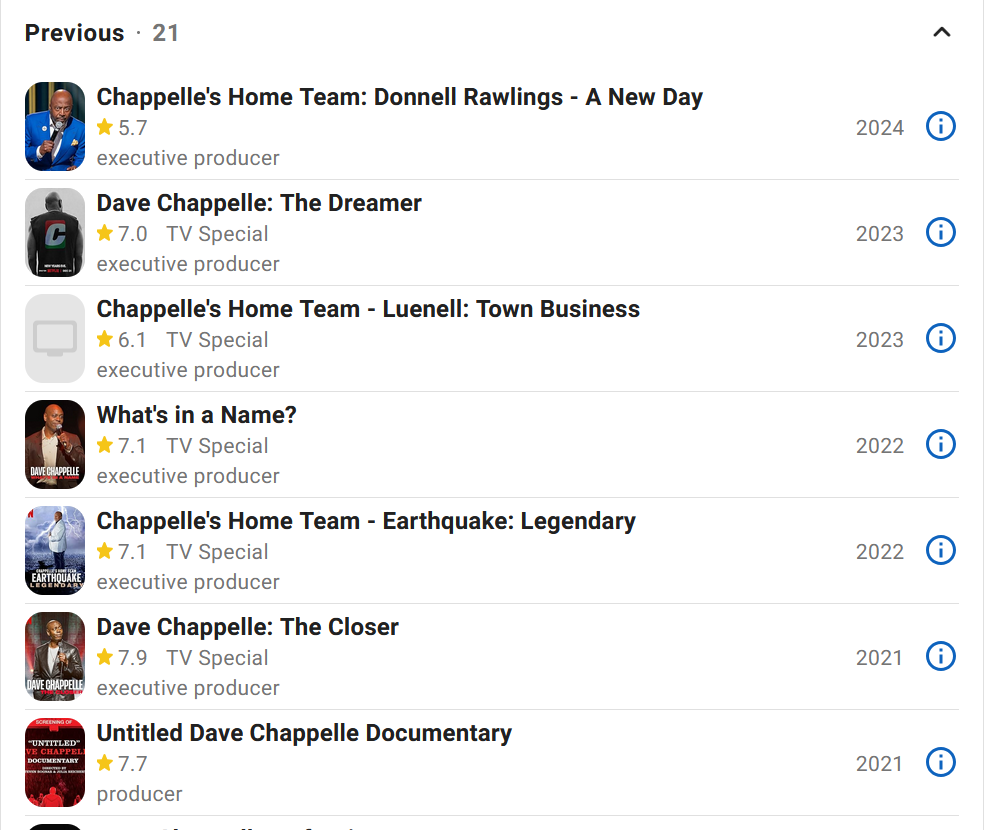Screen dimensions: 988x830
Task: Click info icon for Dave Chappelle: The Closer
Action: coord(940,657)
